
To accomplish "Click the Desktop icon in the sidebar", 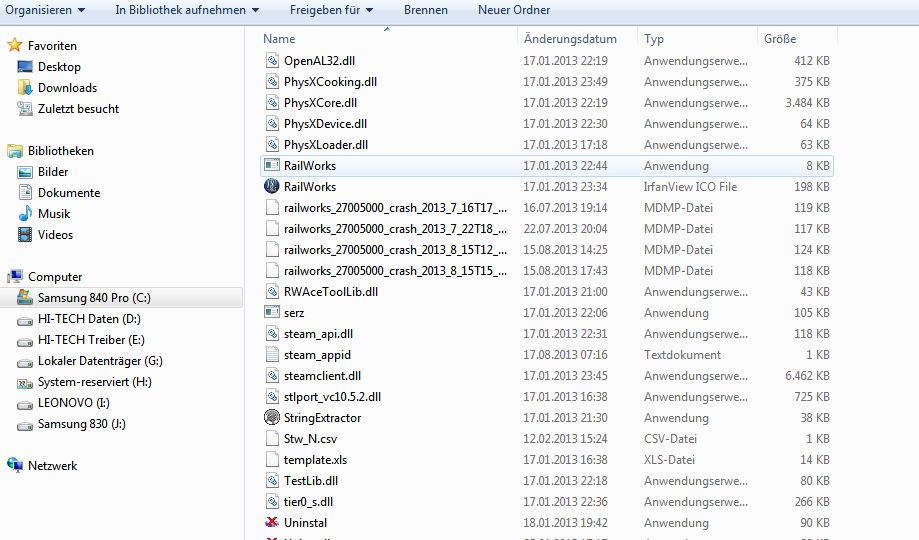I will (x=25, y=66).
